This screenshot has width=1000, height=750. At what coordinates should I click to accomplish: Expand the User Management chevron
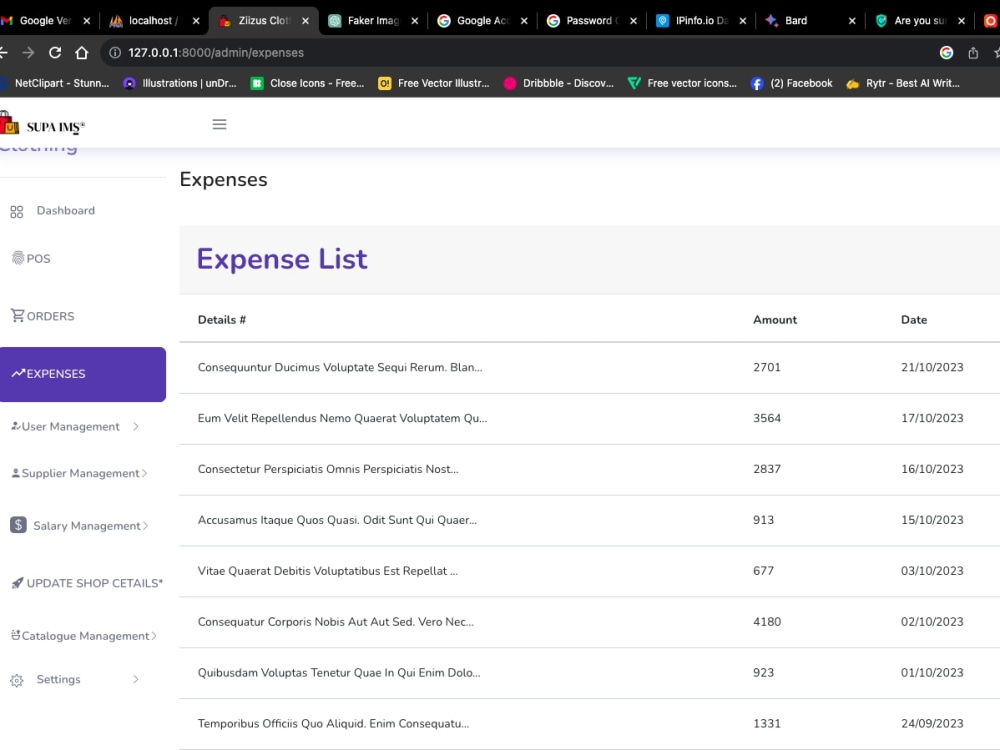tap(136, 426)
